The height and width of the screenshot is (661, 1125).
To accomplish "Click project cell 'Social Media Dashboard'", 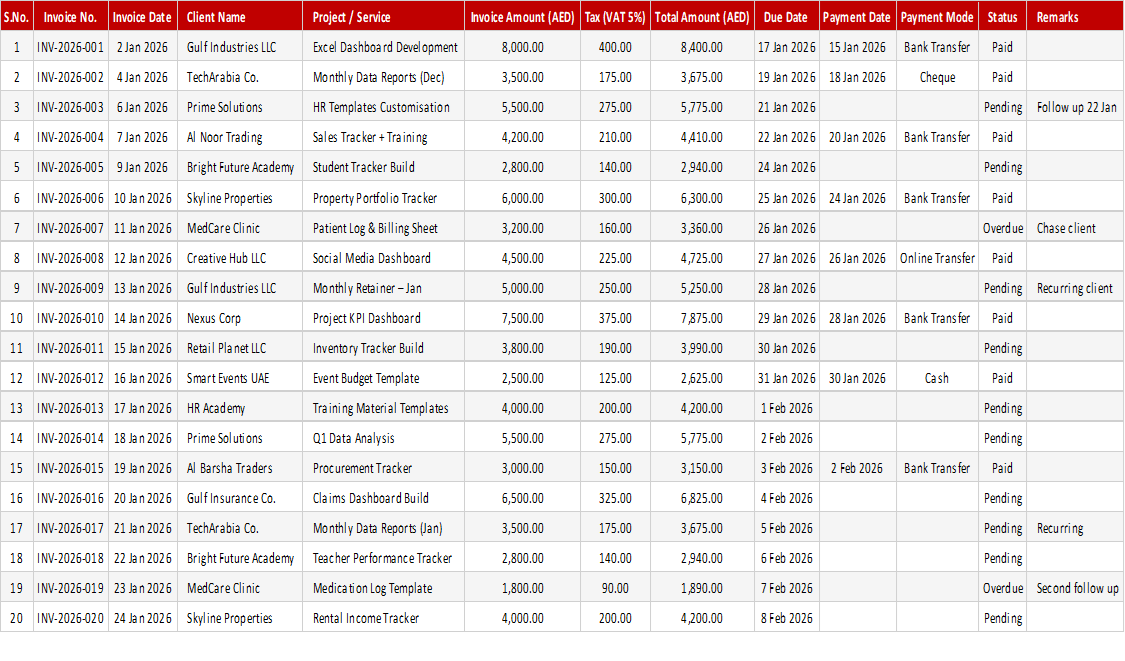I will (383, 258).
